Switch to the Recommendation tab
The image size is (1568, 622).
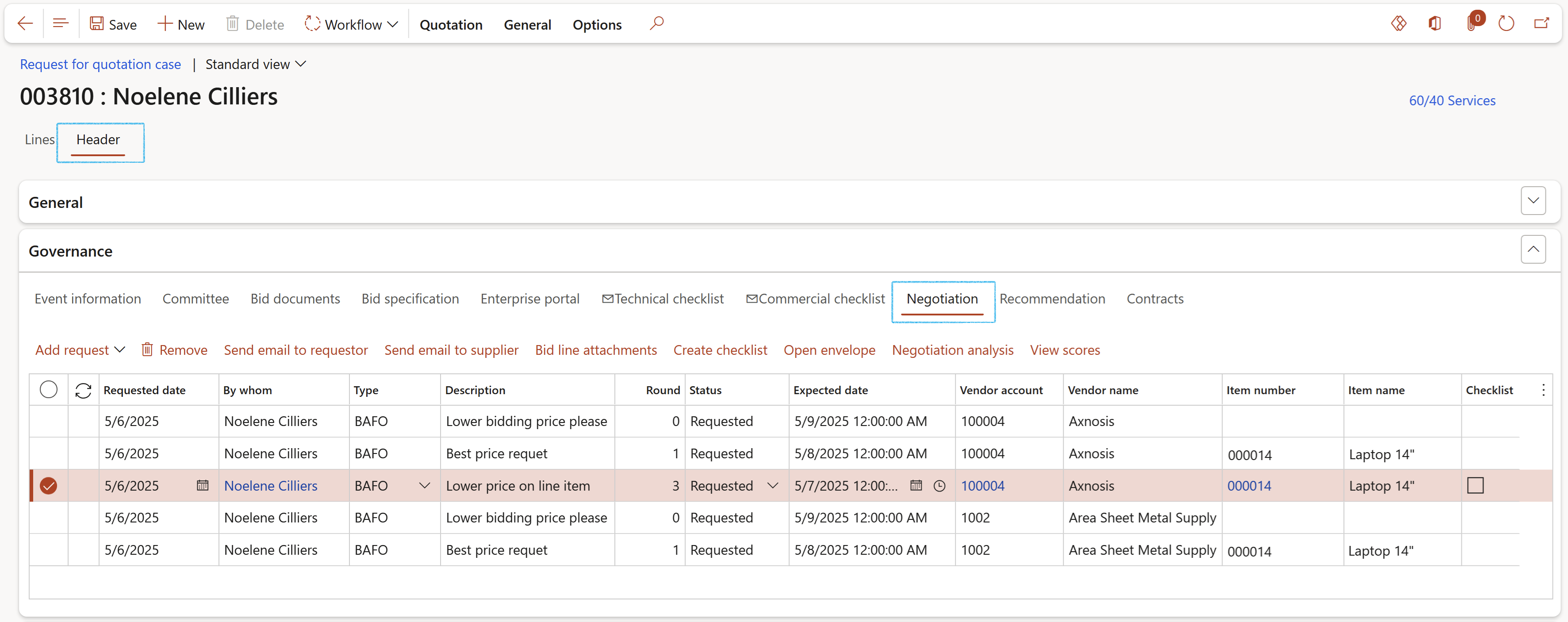pyautogui.click(x=1052, y=299)
